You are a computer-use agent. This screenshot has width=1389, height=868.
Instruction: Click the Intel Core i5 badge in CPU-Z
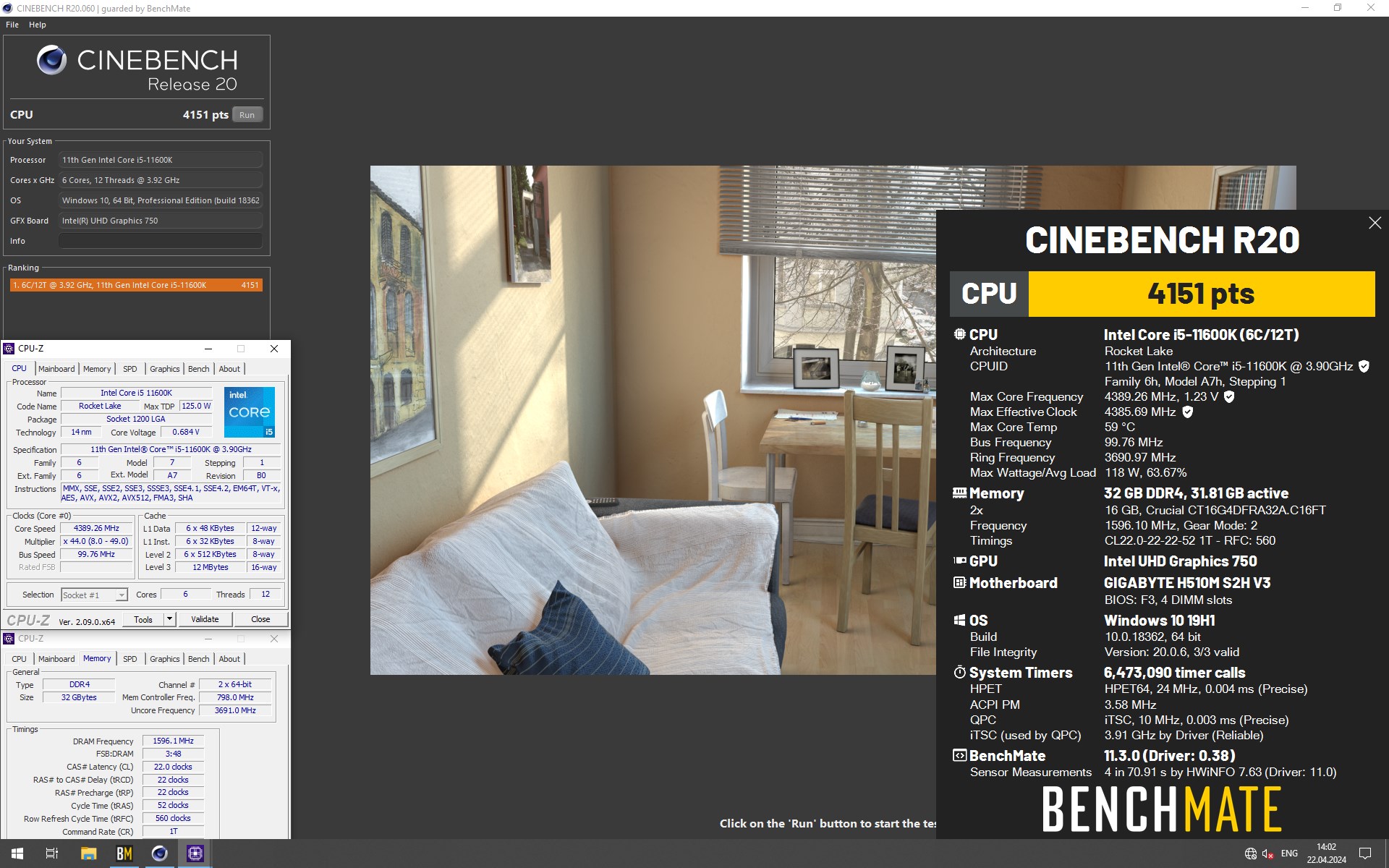[250, 412]
